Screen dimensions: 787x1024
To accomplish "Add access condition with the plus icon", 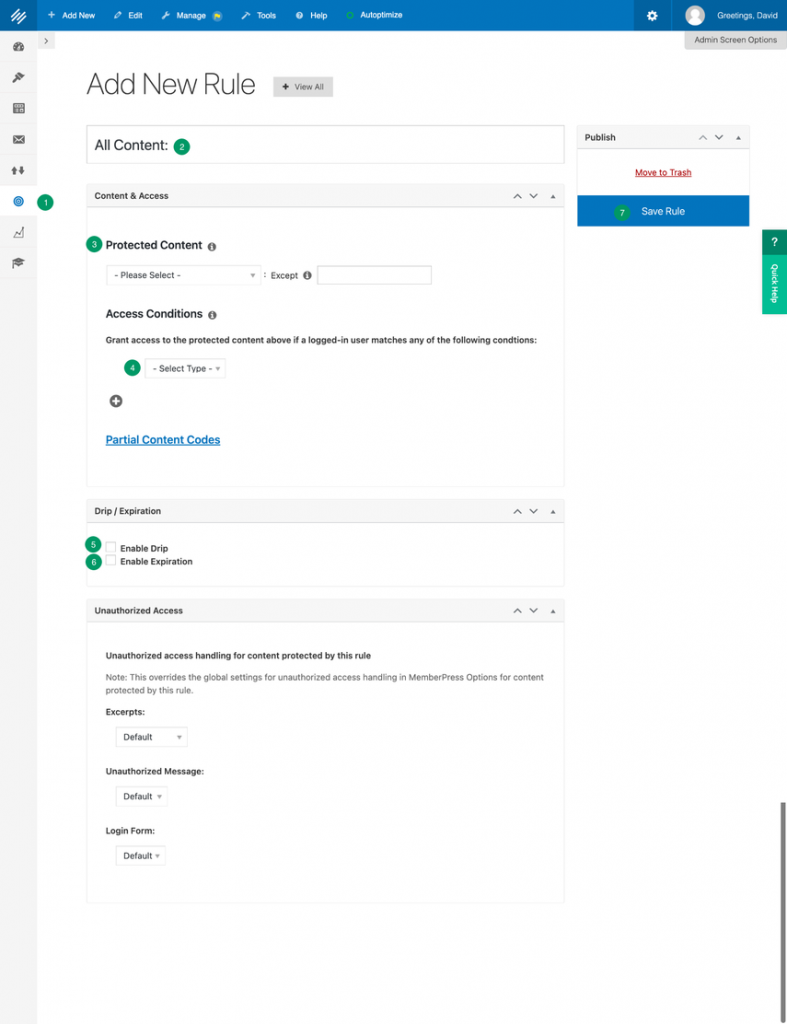I will pyautogui.click(x=116, y=401).
